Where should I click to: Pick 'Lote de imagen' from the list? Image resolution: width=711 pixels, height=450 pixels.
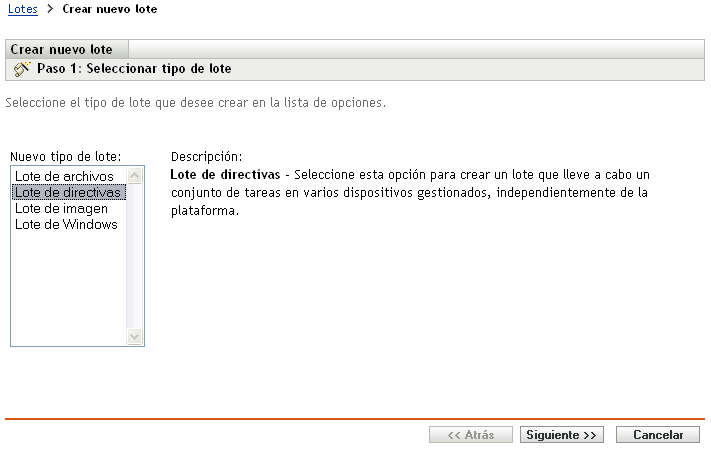pyautogui.click(x=61, y=208)
